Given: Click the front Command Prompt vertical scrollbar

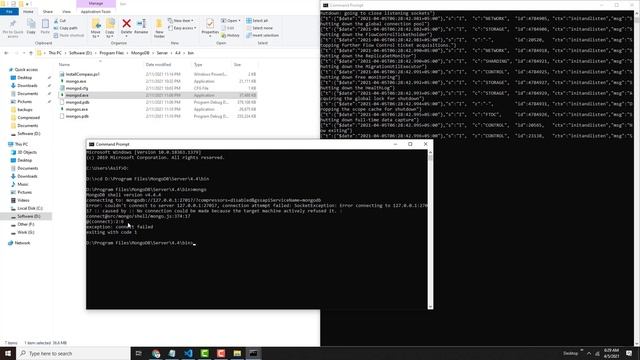Looking at the screenshot, I should [x=430, y=229].
